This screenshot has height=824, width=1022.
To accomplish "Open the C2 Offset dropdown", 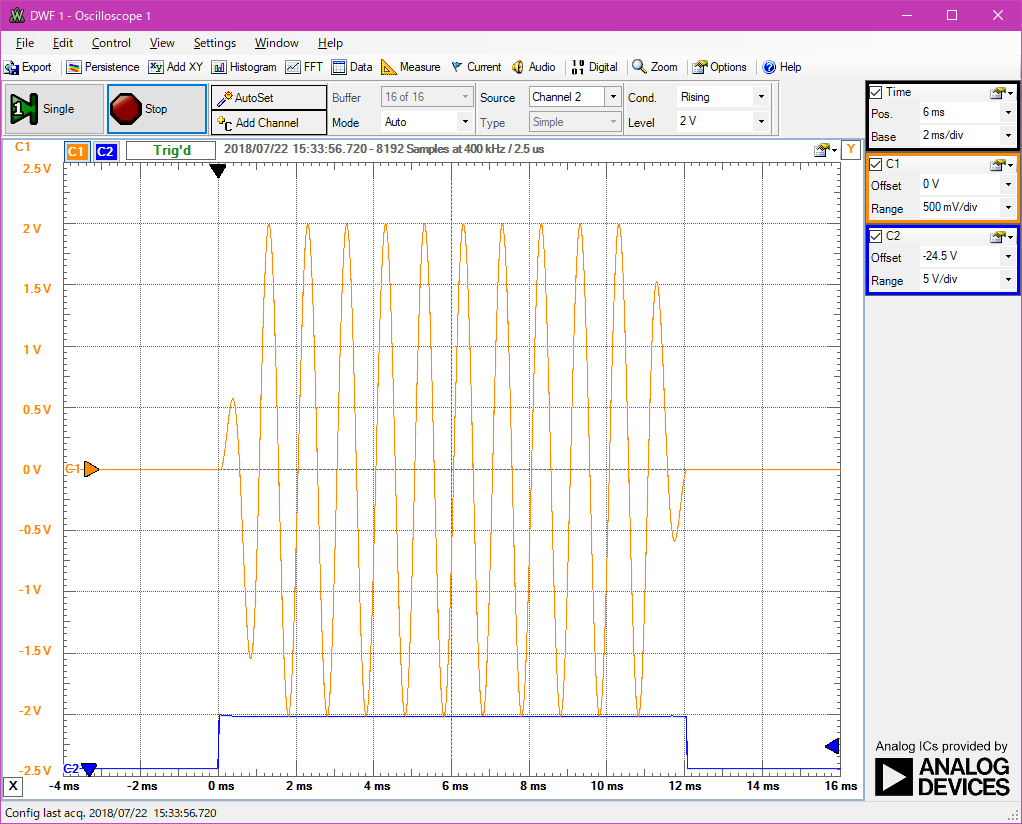I will 1008,256.
